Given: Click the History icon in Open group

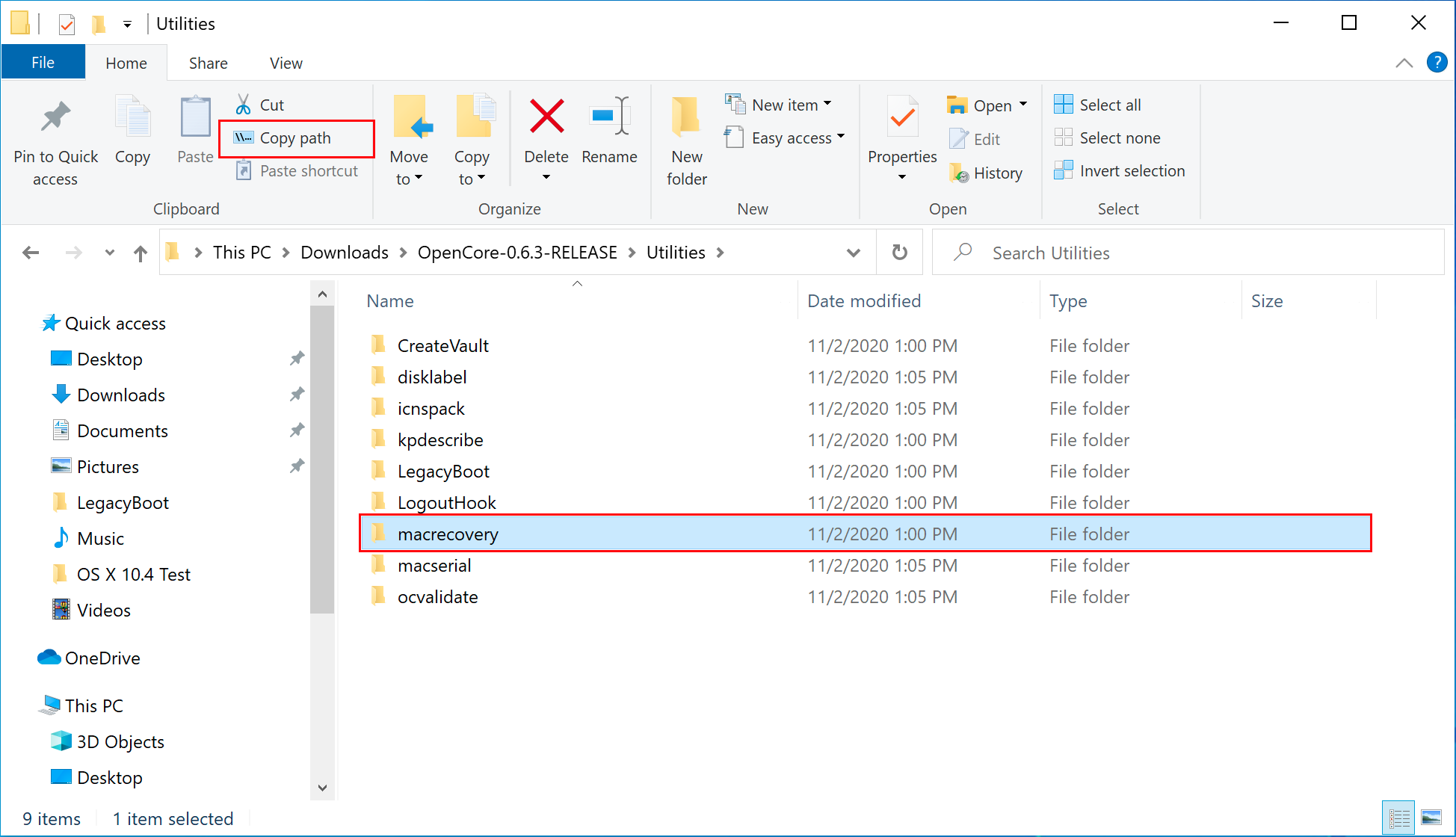Looking at the screenshot, I should coord(959,173).
